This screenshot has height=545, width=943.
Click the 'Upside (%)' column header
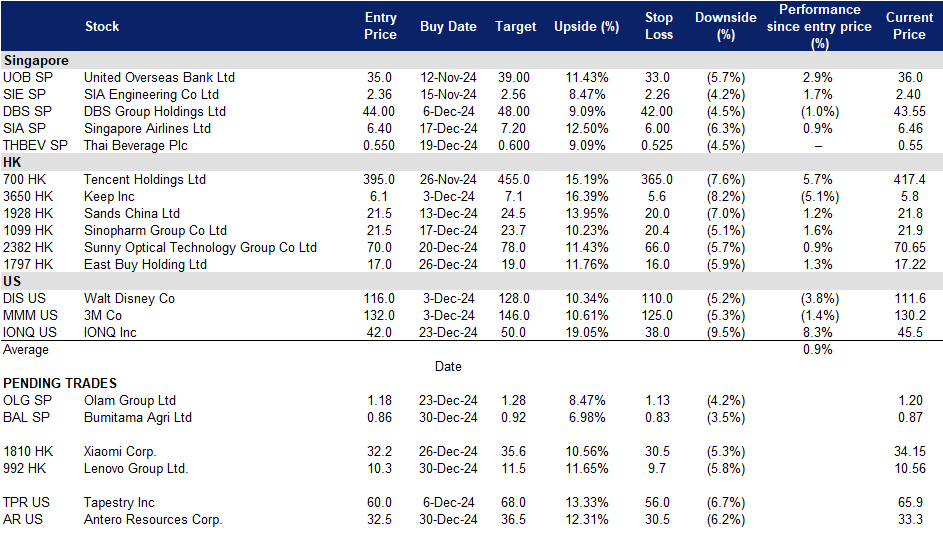click(586, 26)
